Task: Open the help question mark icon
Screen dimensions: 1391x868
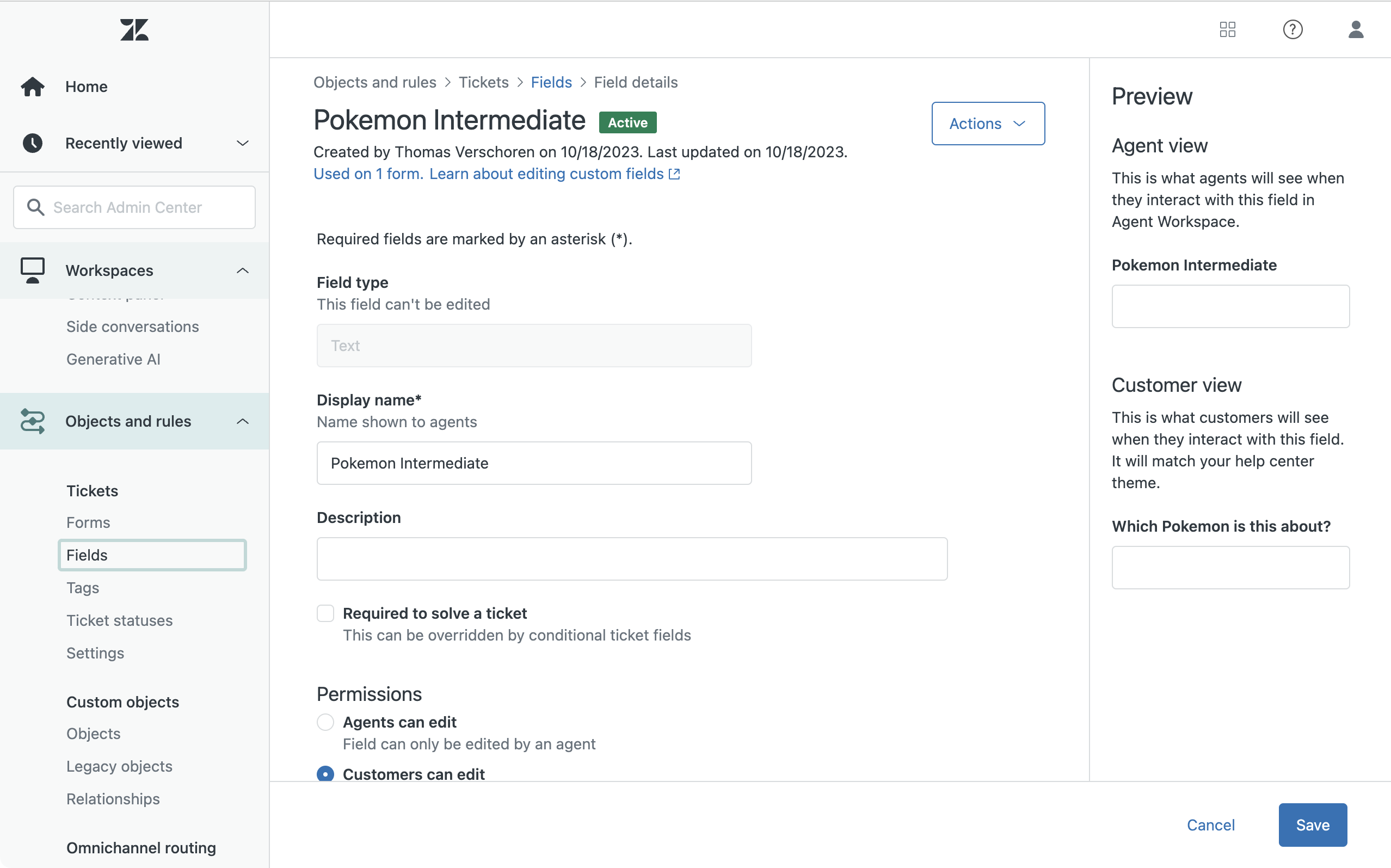Action: pyautogui.click(x=1292, y=29)
